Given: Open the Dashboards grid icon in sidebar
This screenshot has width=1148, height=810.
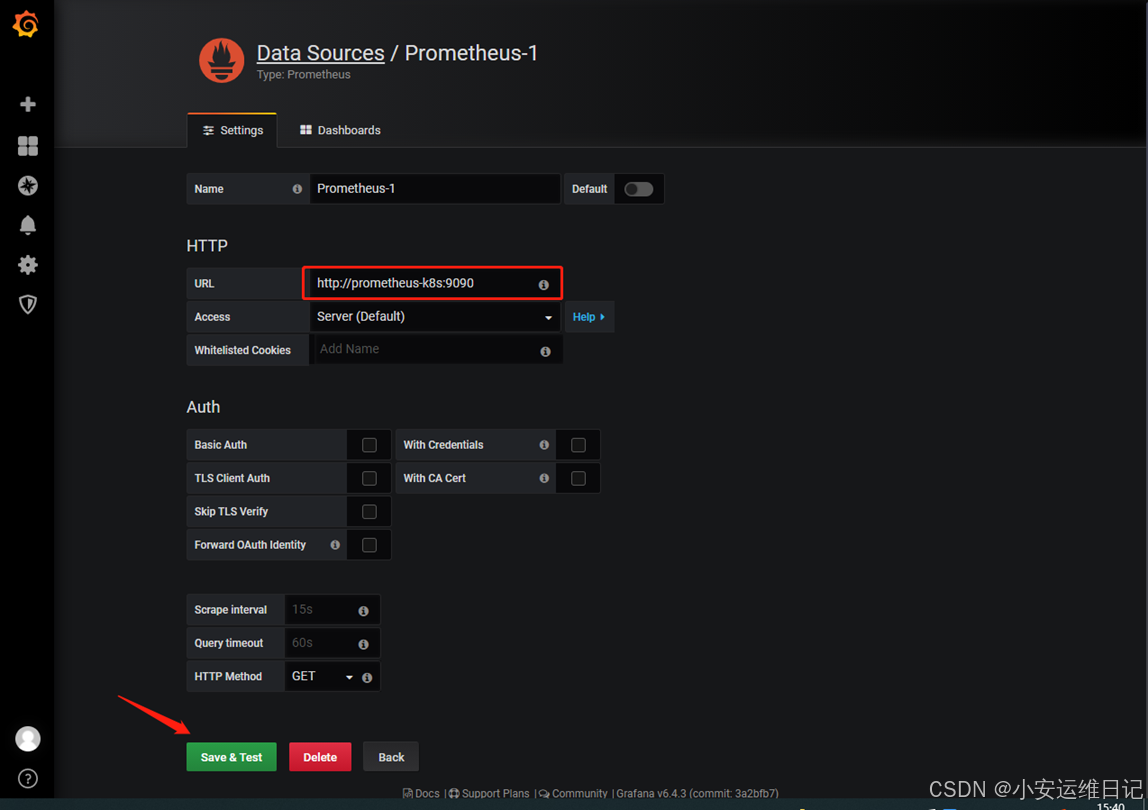Looking at the screenshot, I should 28,146.
